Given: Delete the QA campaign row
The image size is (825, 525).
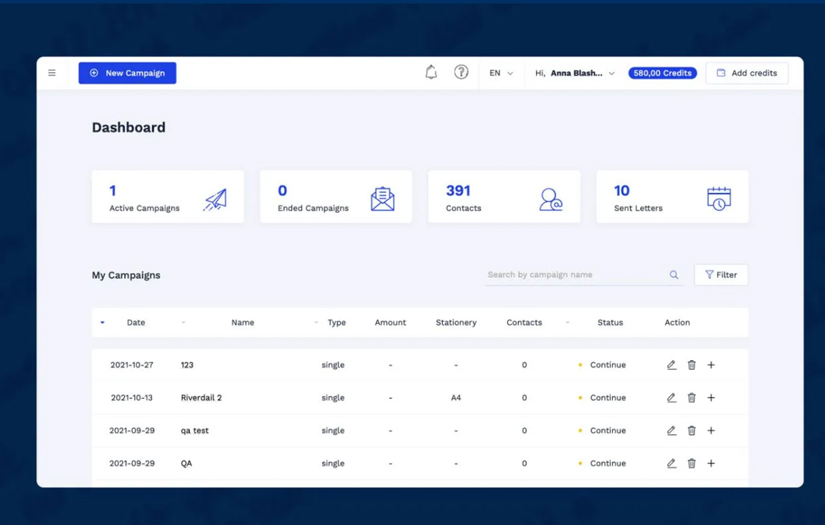Looking at the screenshot, I should point(691,464).
